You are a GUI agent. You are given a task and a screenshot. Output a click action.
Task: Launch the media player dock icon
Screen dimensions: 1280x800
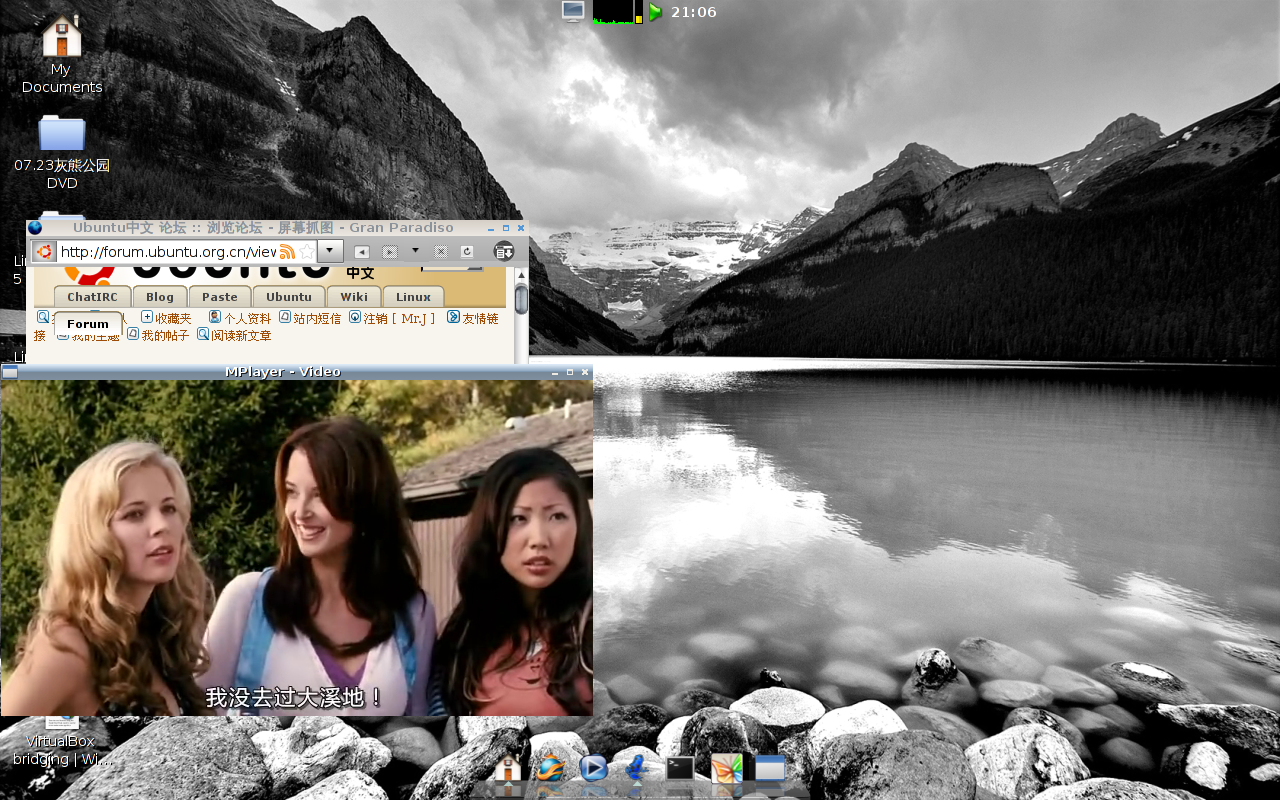tap(593, 768)
